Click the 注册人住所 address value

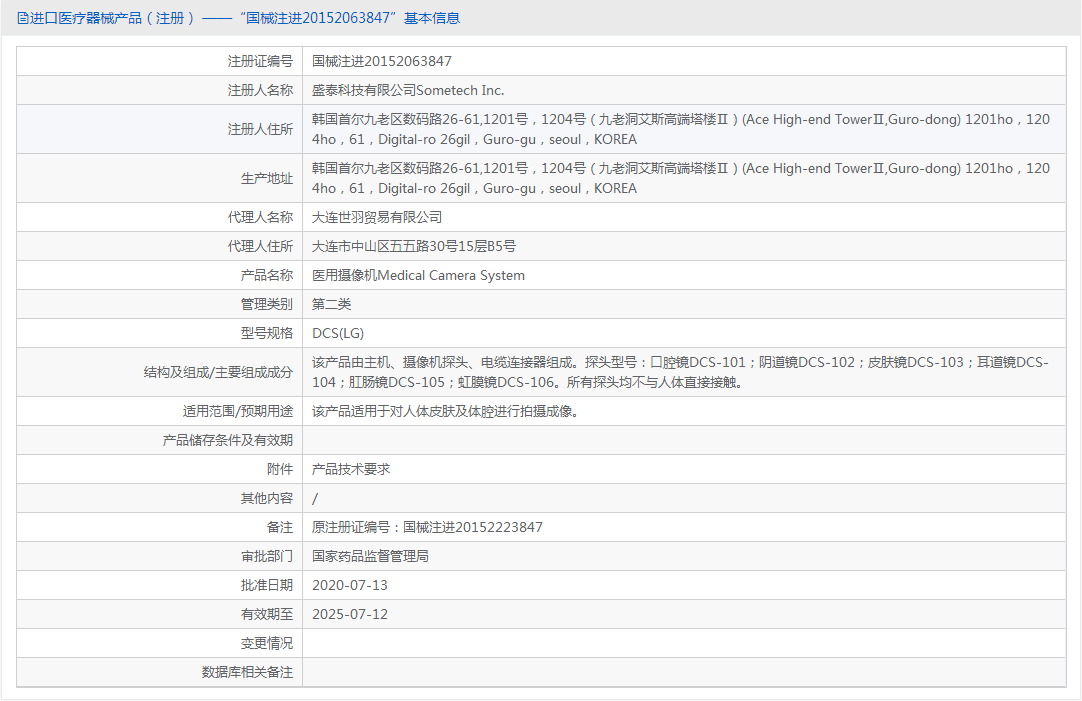681,129
